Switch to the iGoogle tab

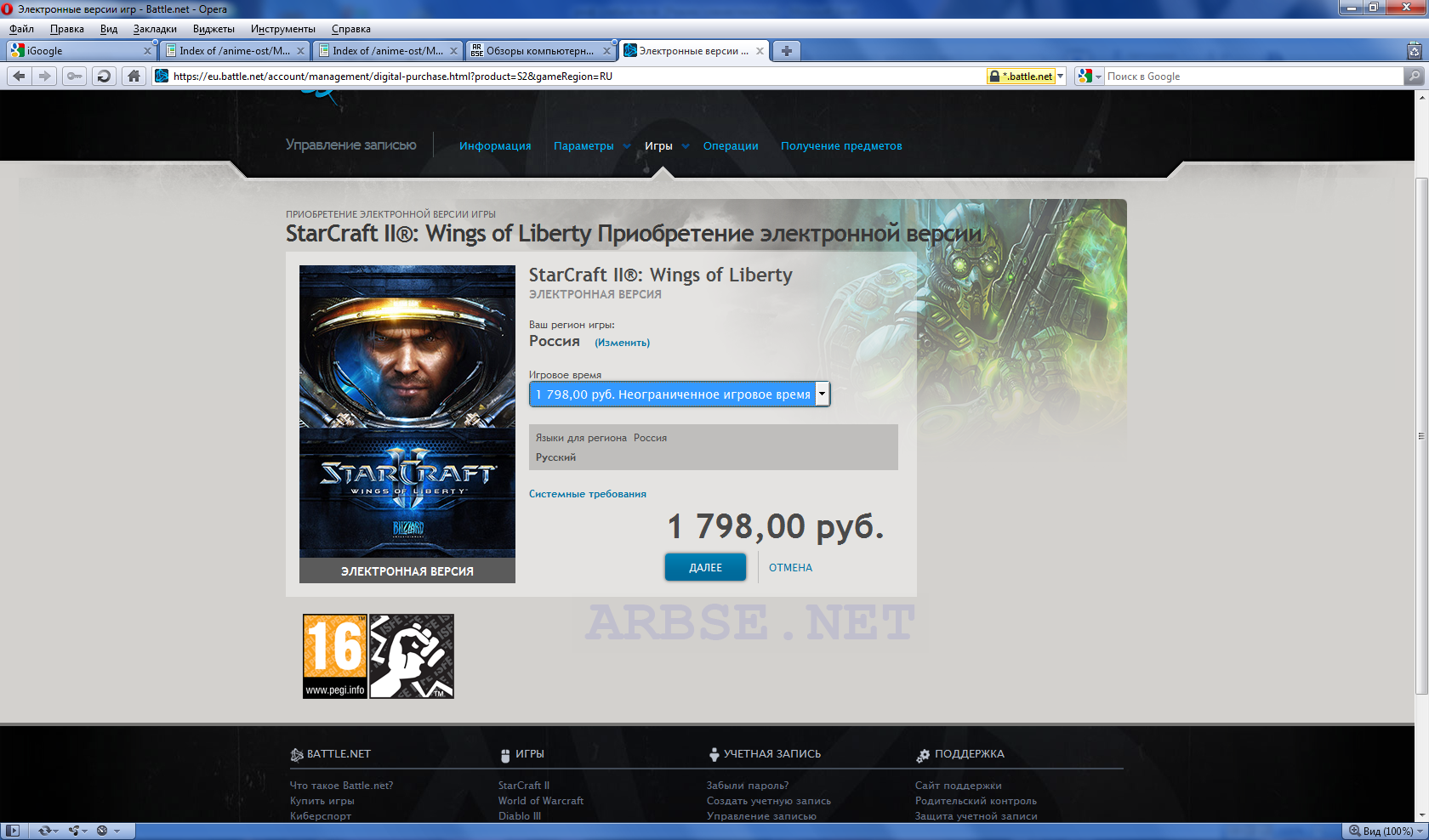click(x=82, y=51)
